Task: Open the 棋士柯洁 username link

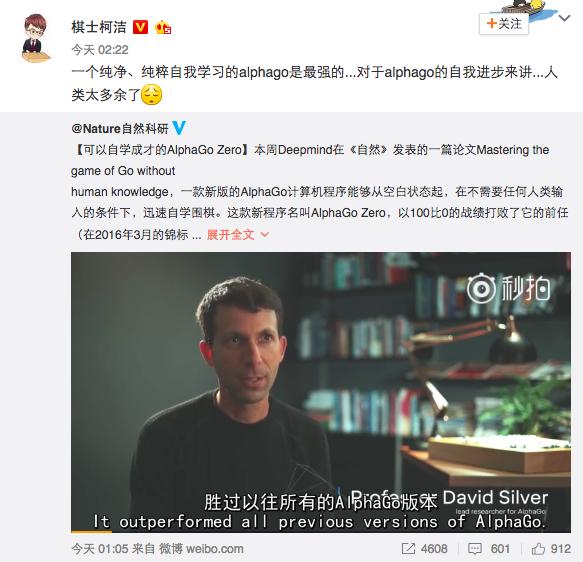Action: 99,27
